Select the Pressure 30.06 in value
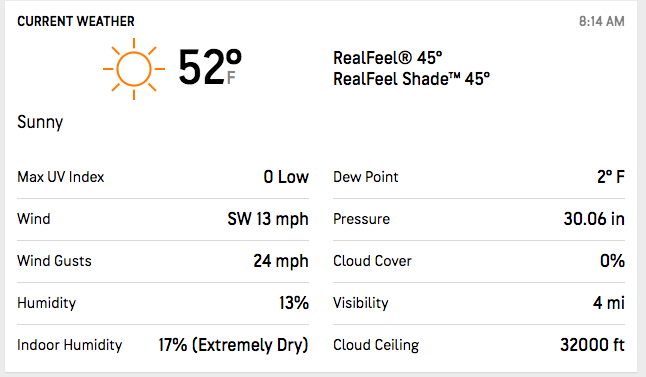646x377 pixels. coord(594,219)
